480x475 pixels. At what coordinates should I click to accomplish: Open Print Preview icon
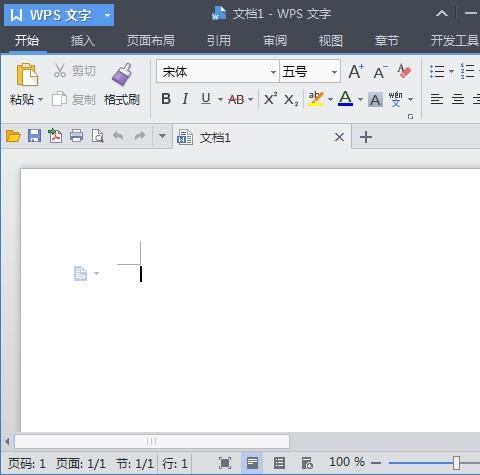[97, 136]
